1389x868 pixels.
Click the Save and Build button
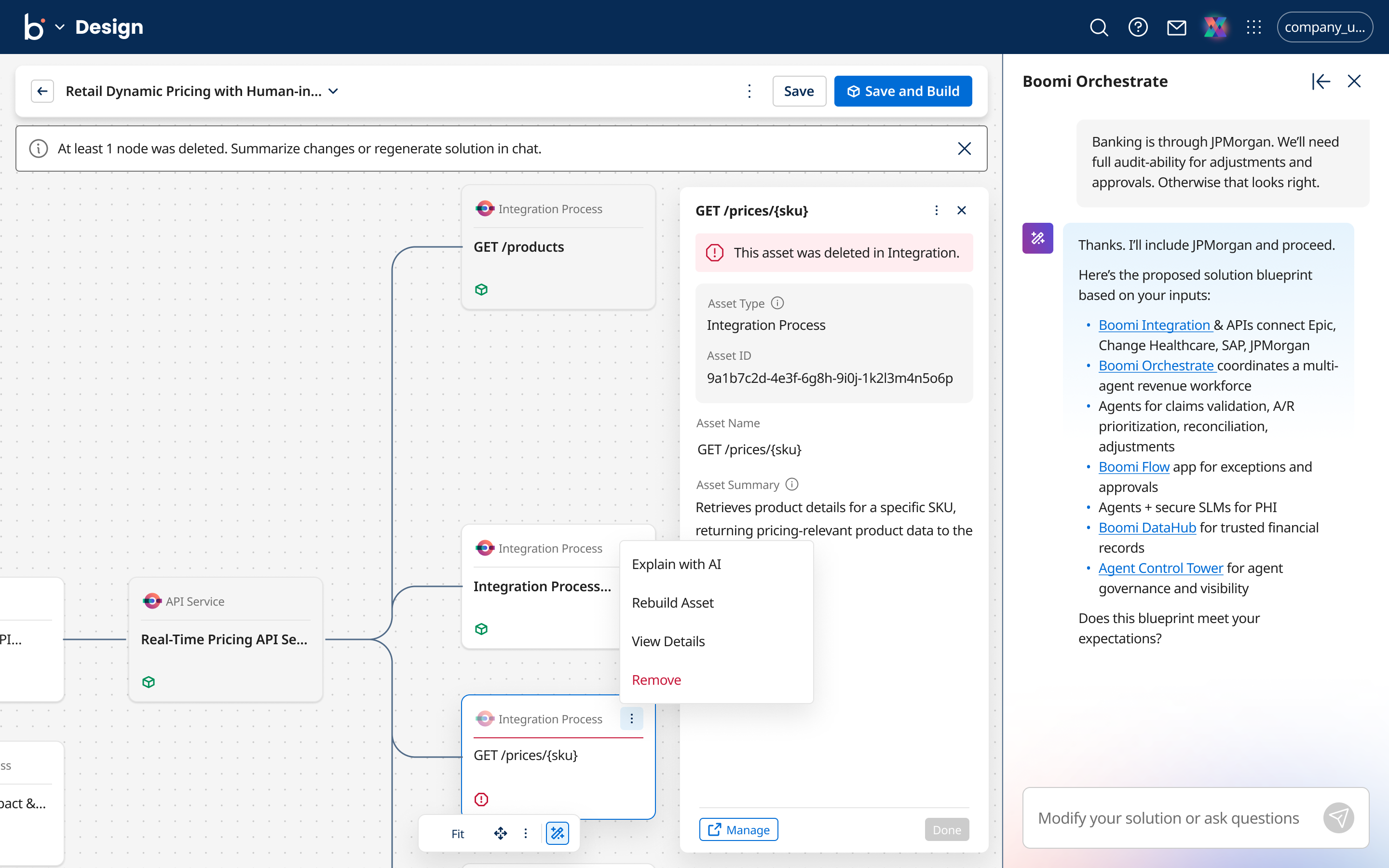tap(903, 91)
